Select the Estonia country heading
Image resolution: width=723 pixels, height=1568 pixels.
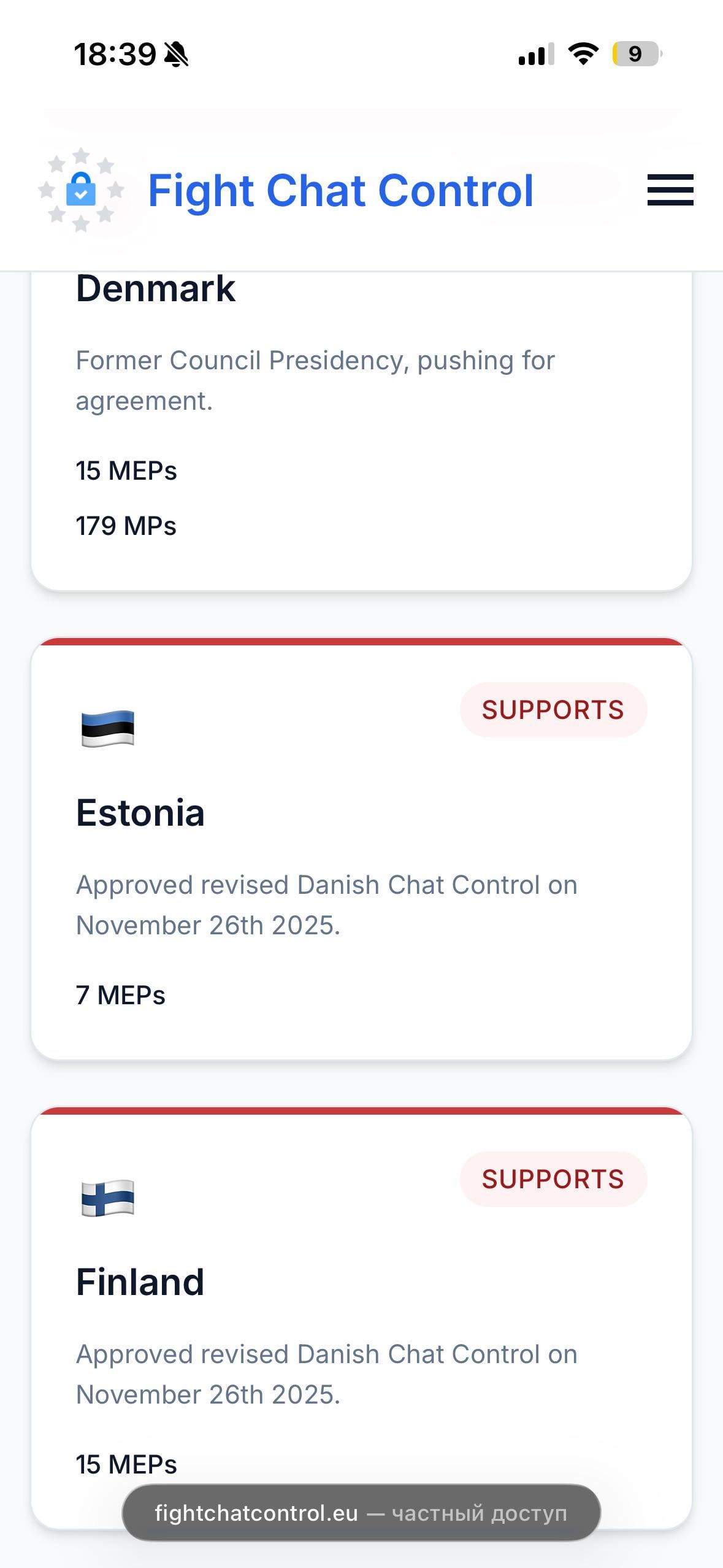pyautogui.click(x=140, y=813)
